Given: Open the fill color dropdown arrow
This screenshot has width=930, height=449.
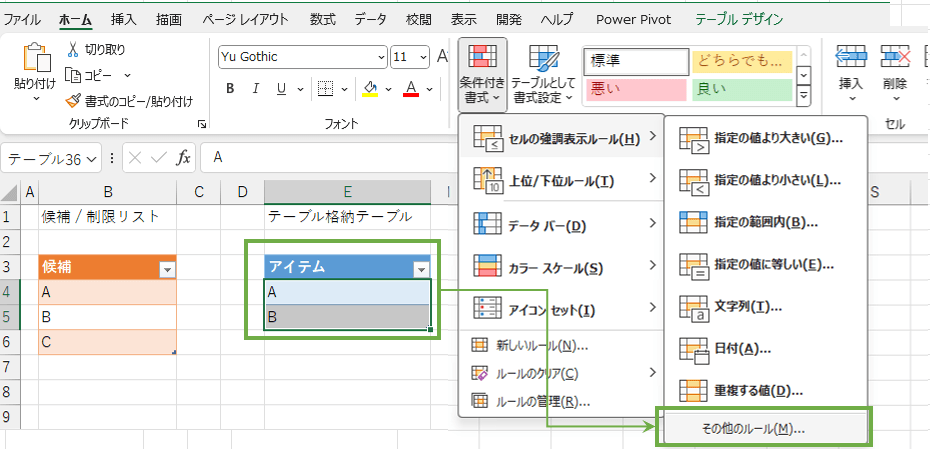Looking at the screenshot, I should 388,90.
